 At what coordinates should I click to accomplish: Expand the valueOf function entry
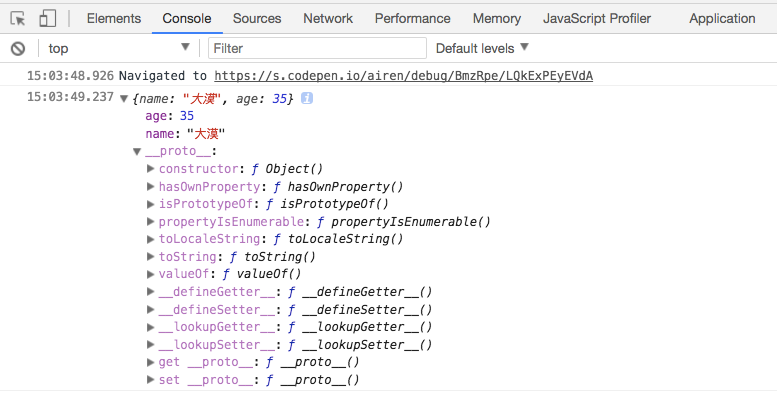151,274
